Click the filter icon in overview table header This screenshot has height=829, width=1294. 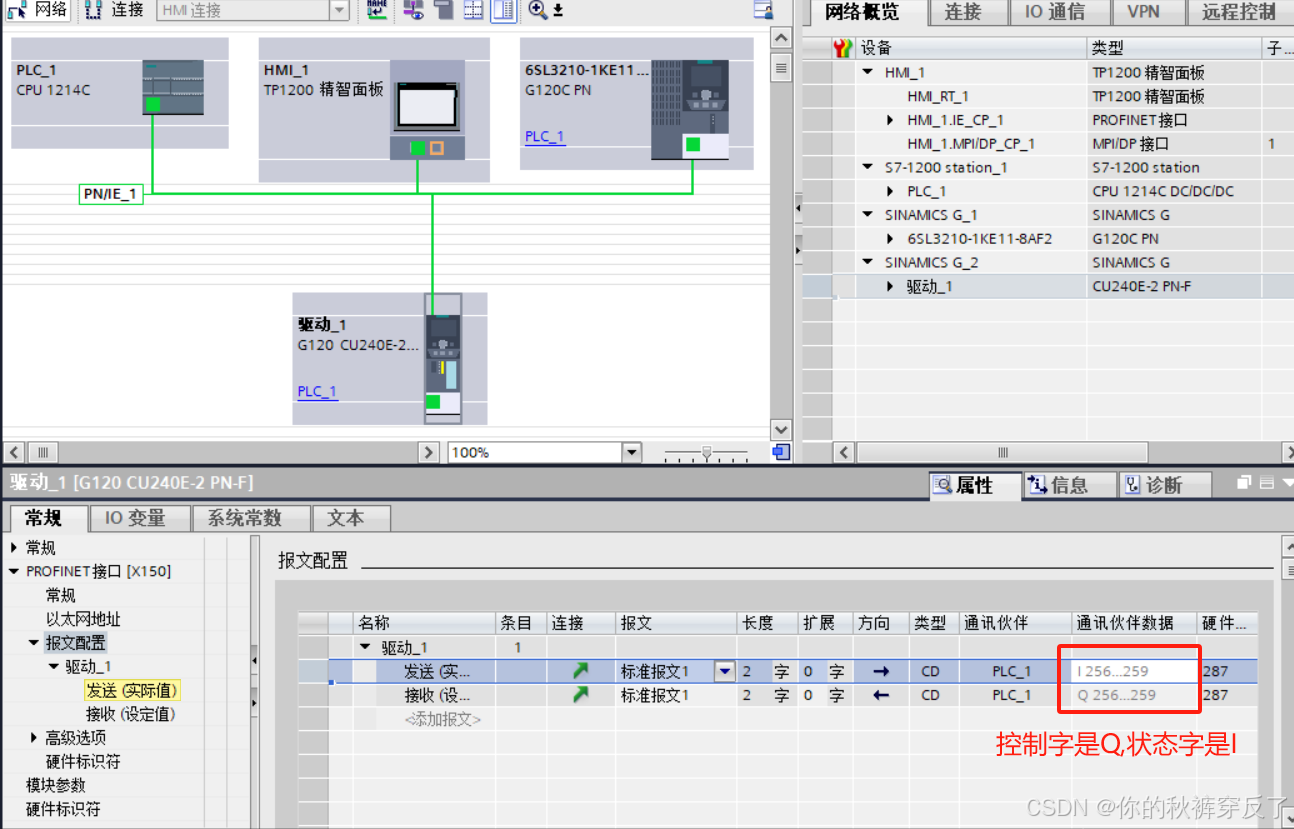pos(843,48)
